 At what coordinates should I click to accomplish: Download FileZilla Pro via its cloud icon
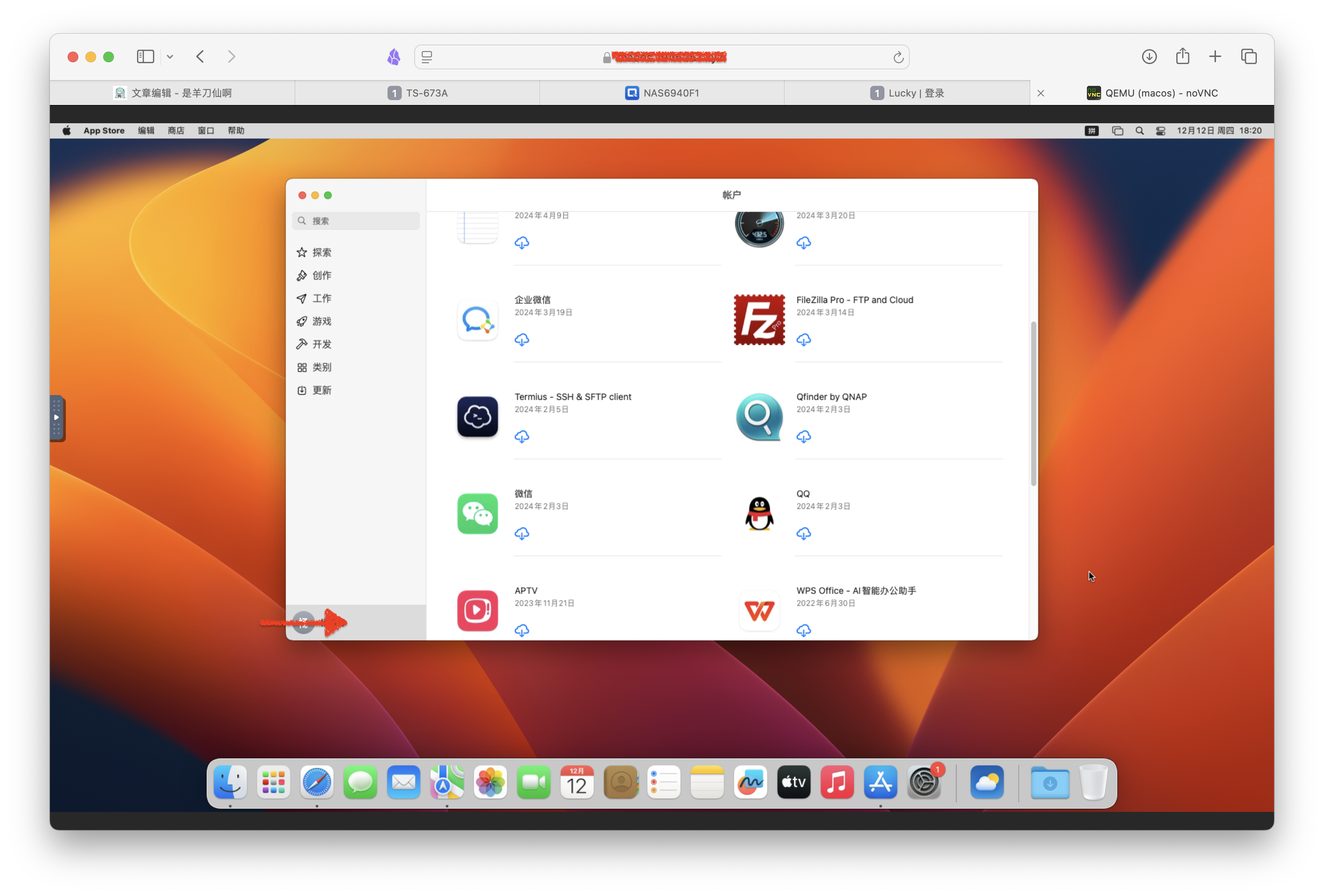(803, 340)
